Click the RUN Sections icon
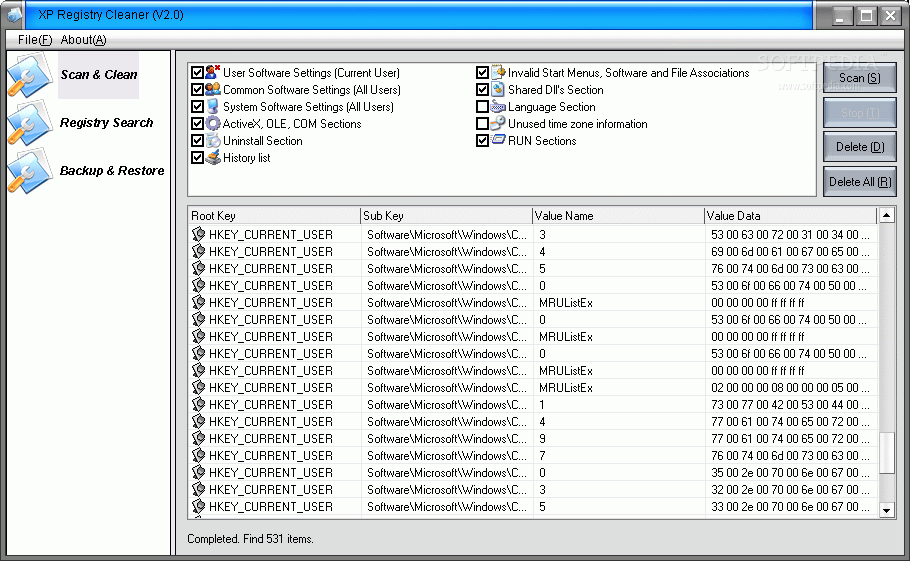910x561 pixels. pos(498,140)
